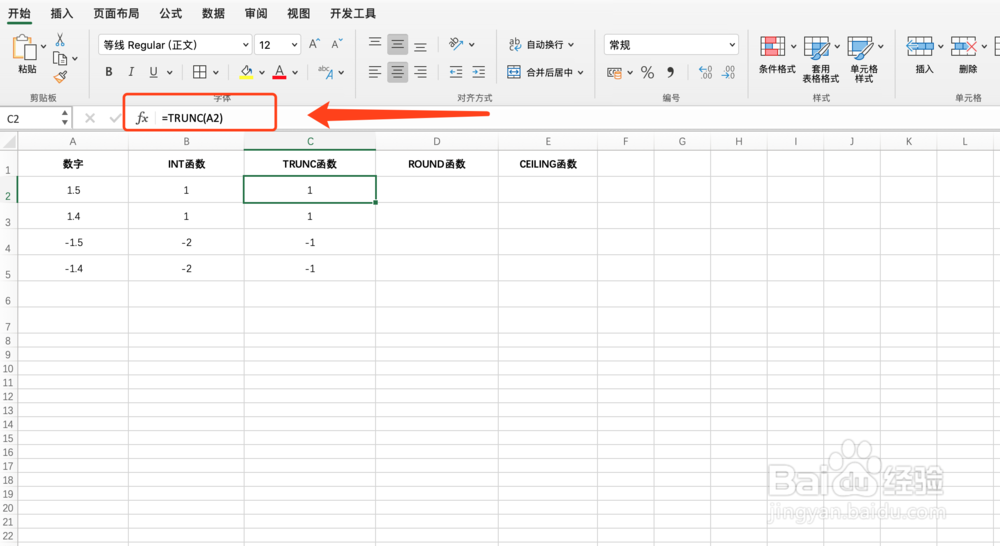Switch to the 插入 ribbon tab
1000x546 pixels.
pyautogui.click(x=62, y=13)
